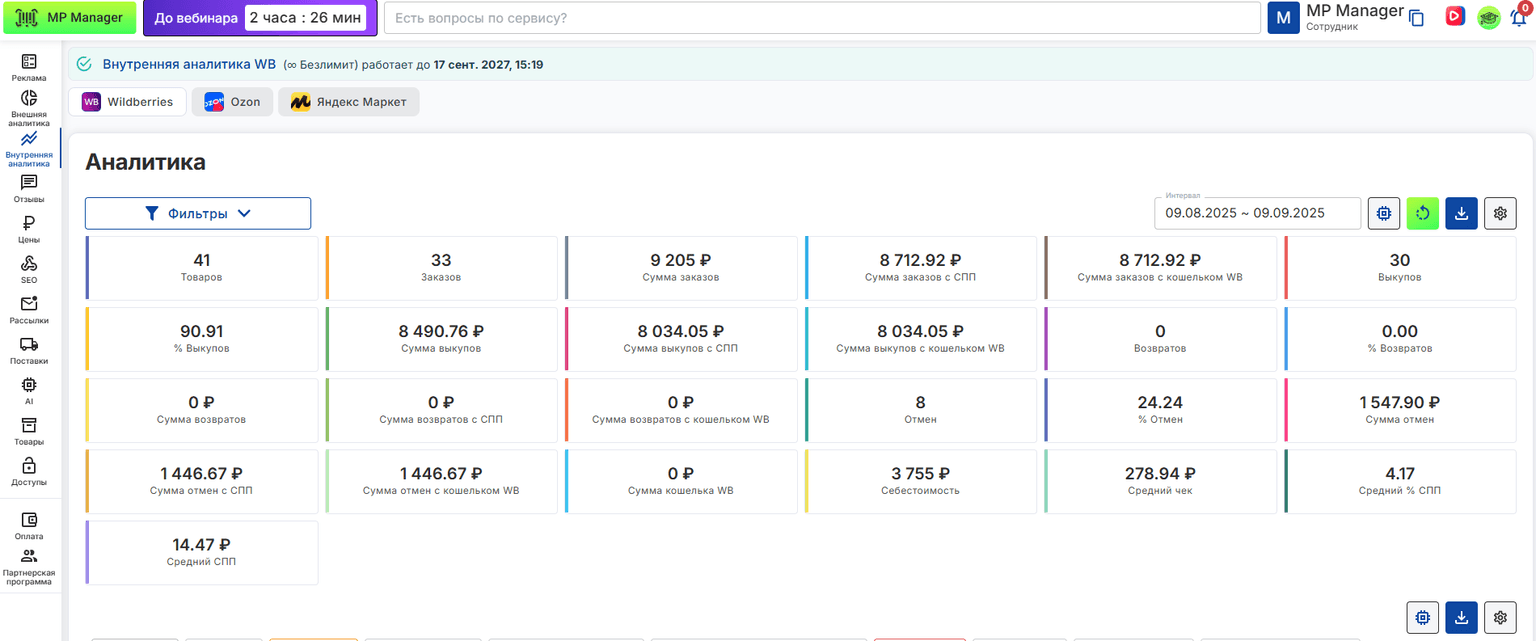Open Внешняя аналитика in the sidebar

tap(29, 108)
